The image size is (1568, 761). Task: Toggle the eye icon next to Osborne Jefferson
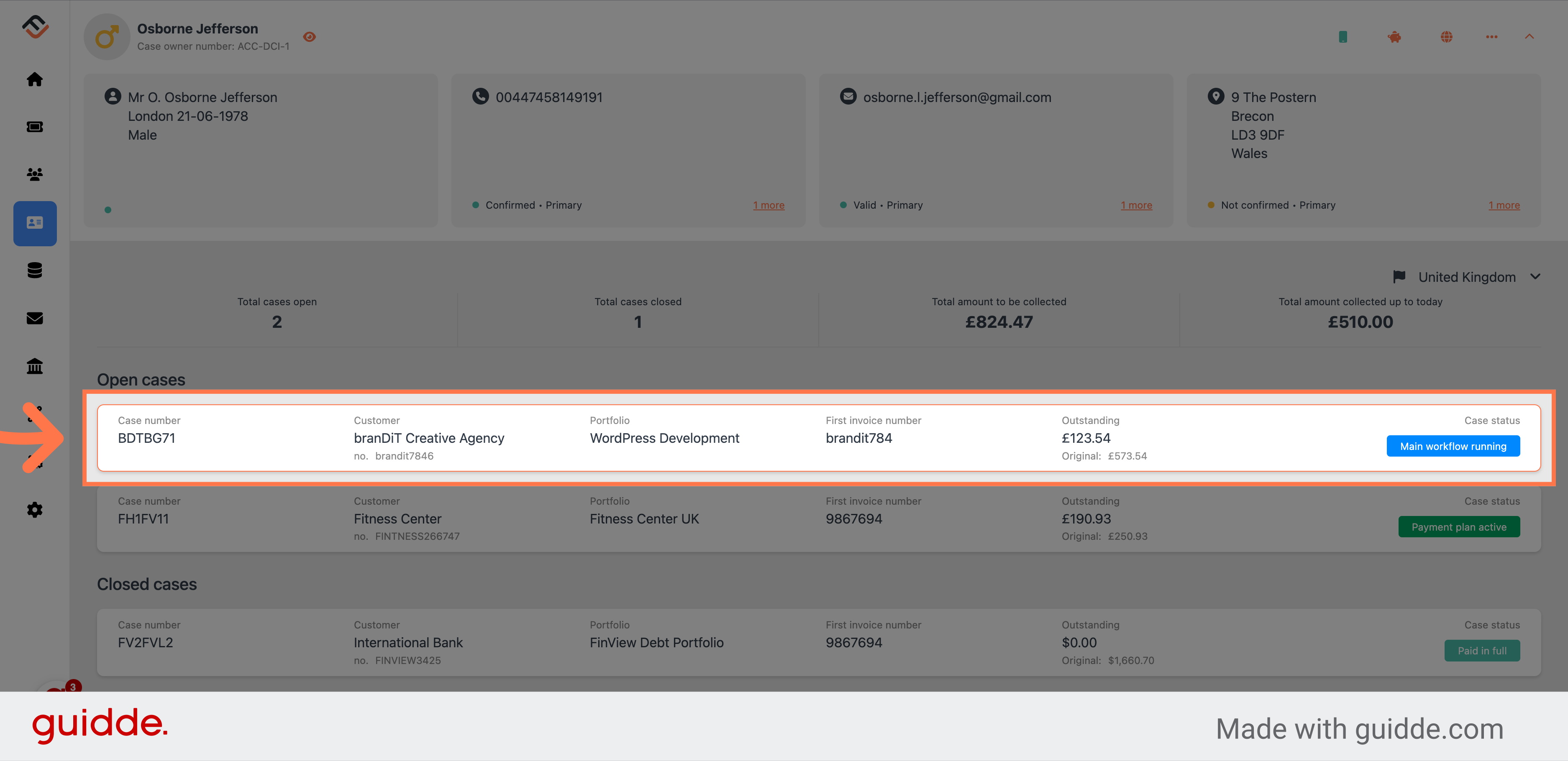[x=309, y=37]
